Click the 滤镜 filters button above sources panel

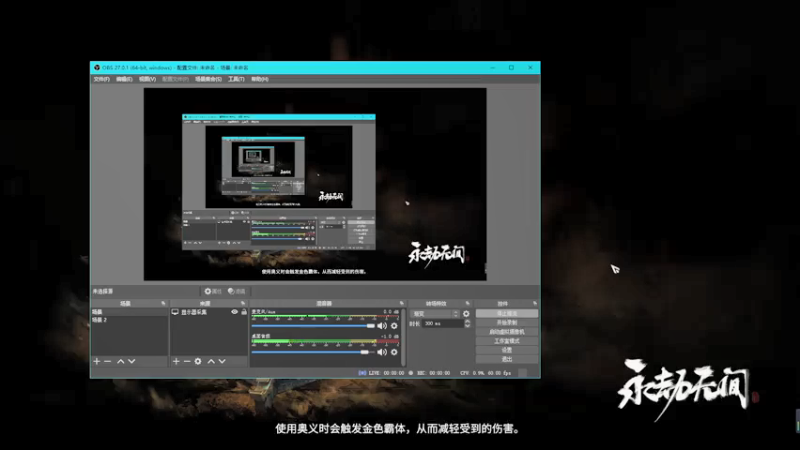[237, 291]
